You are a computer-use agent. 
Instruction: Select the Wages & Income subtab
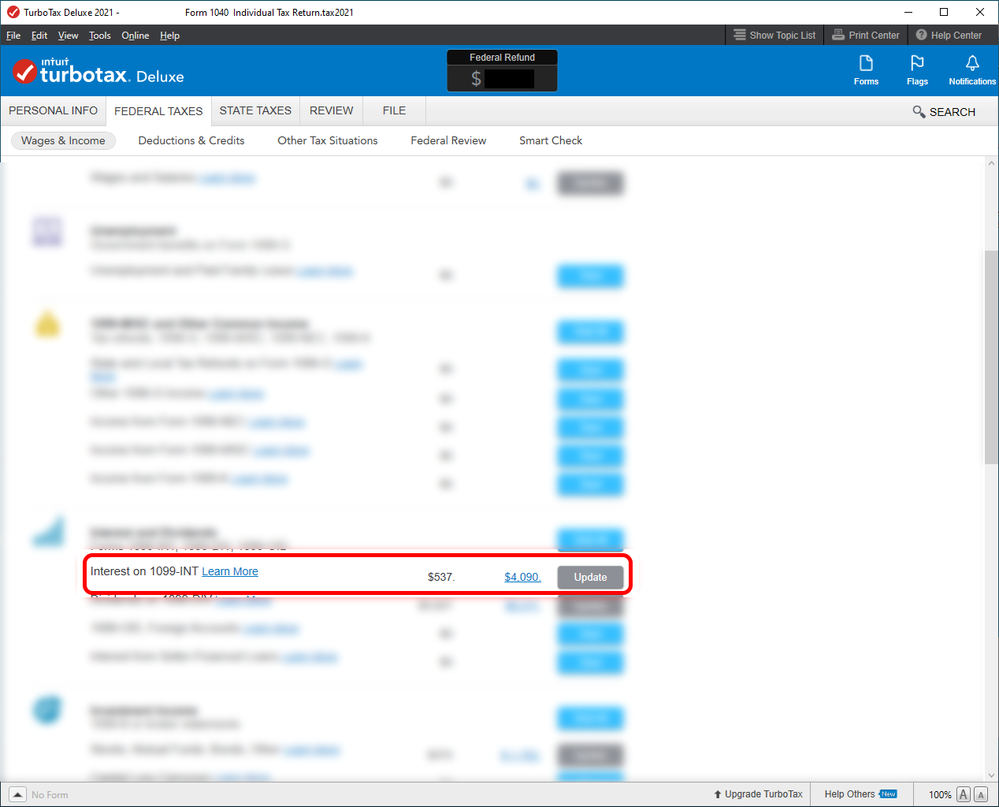coord(63,141)
